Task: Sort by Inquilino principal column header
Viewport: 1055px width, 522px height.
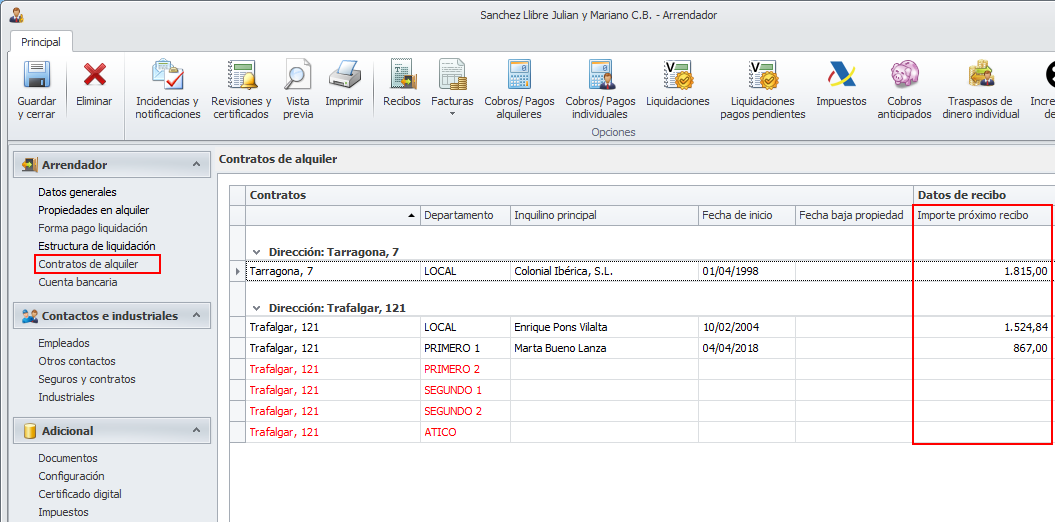Action: click(555, 215)
